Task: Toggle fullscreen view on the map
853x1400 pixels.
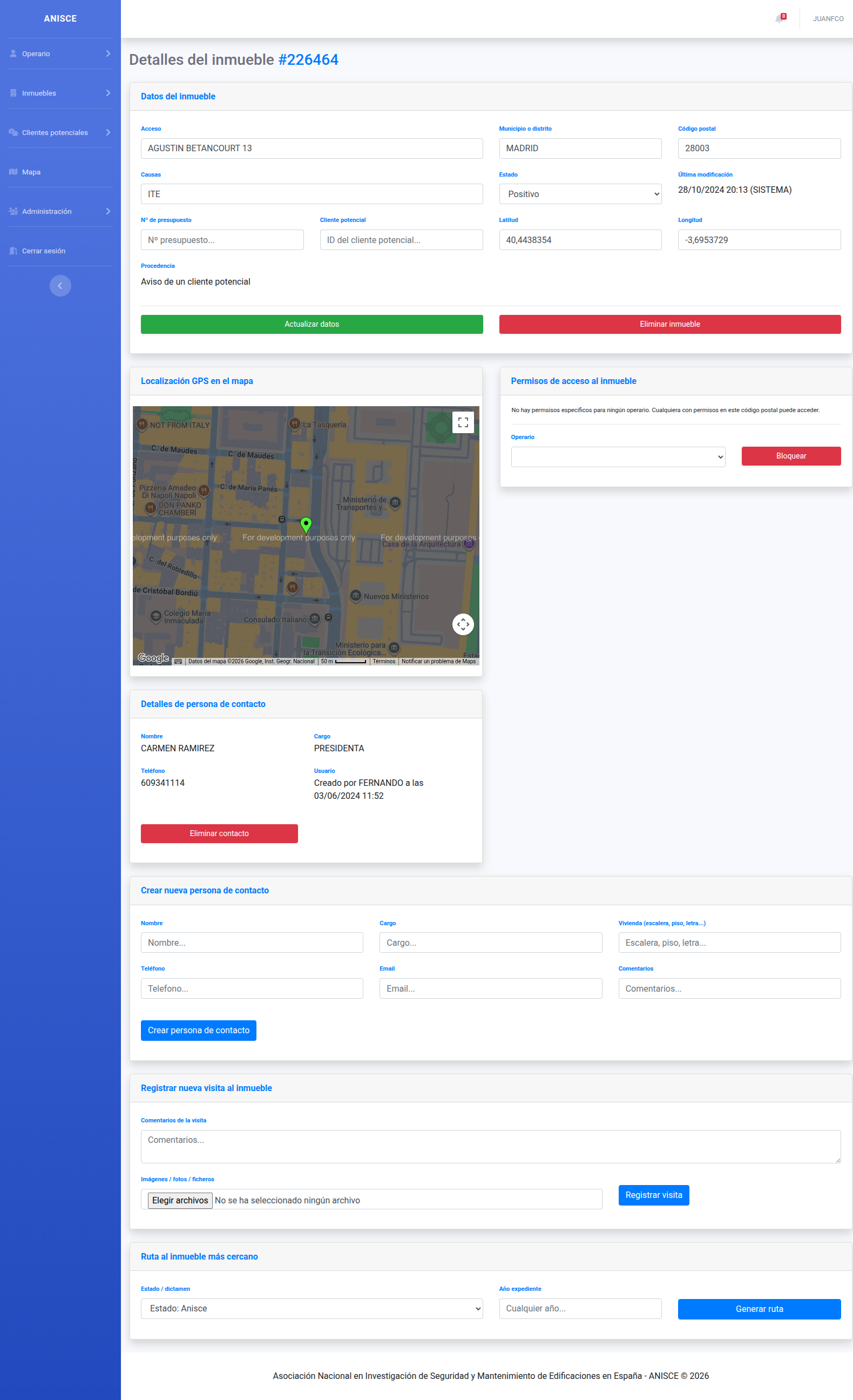Action: [x=463, y=422]
